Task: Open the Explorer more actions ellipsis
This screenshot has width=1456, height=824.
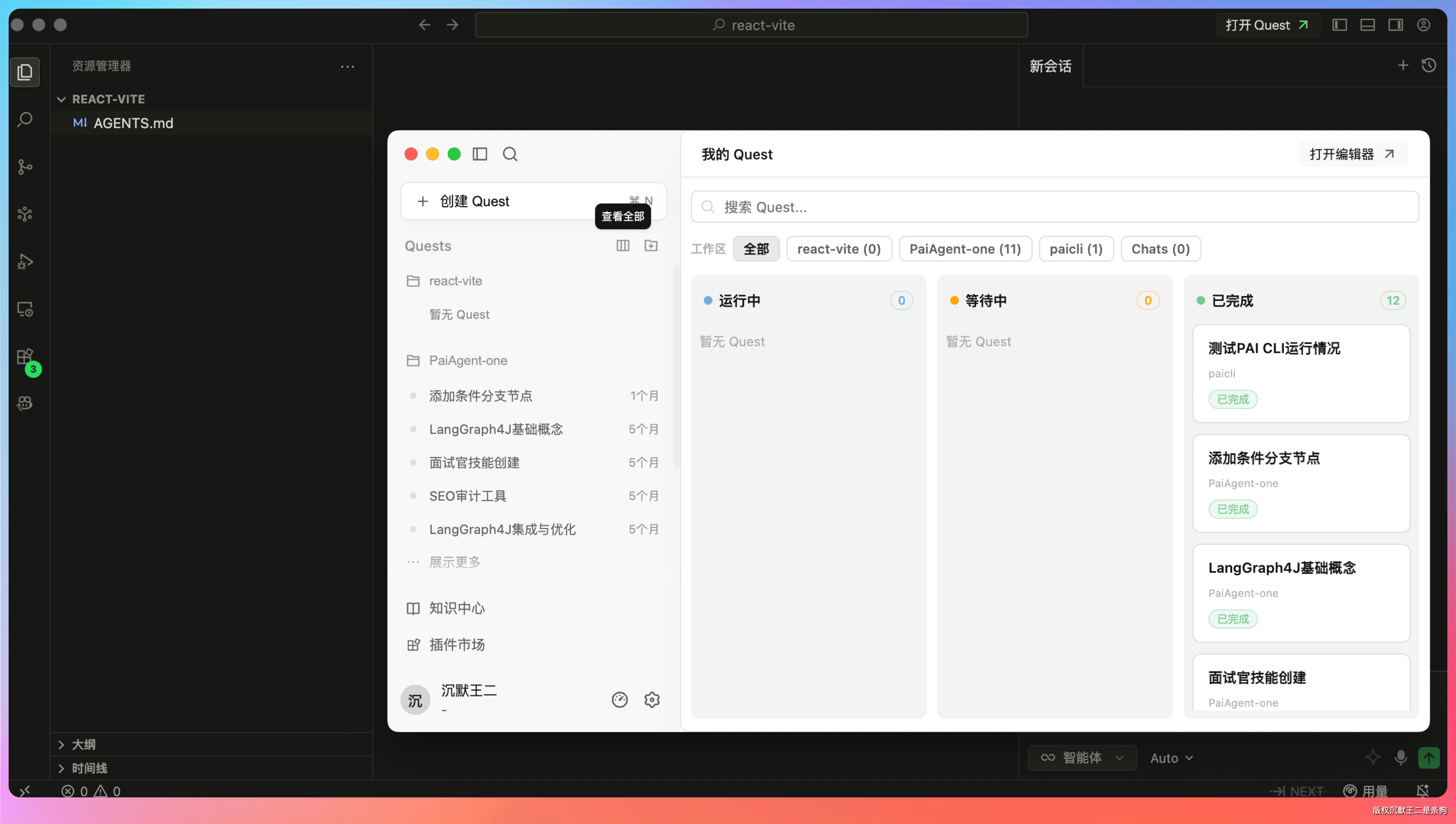Action: pos(347,66)
